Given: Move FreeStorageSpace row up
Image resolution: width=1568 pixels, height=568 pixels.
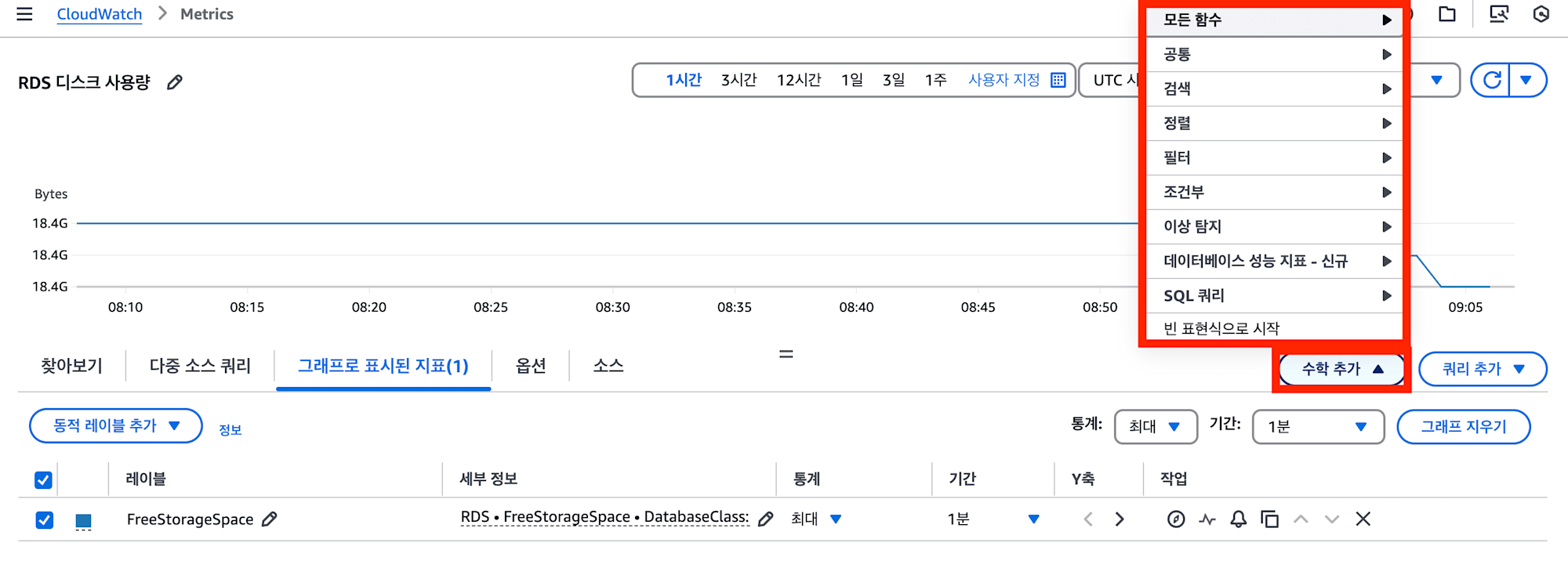Looking at the screenshot, I should [1301, 519].
